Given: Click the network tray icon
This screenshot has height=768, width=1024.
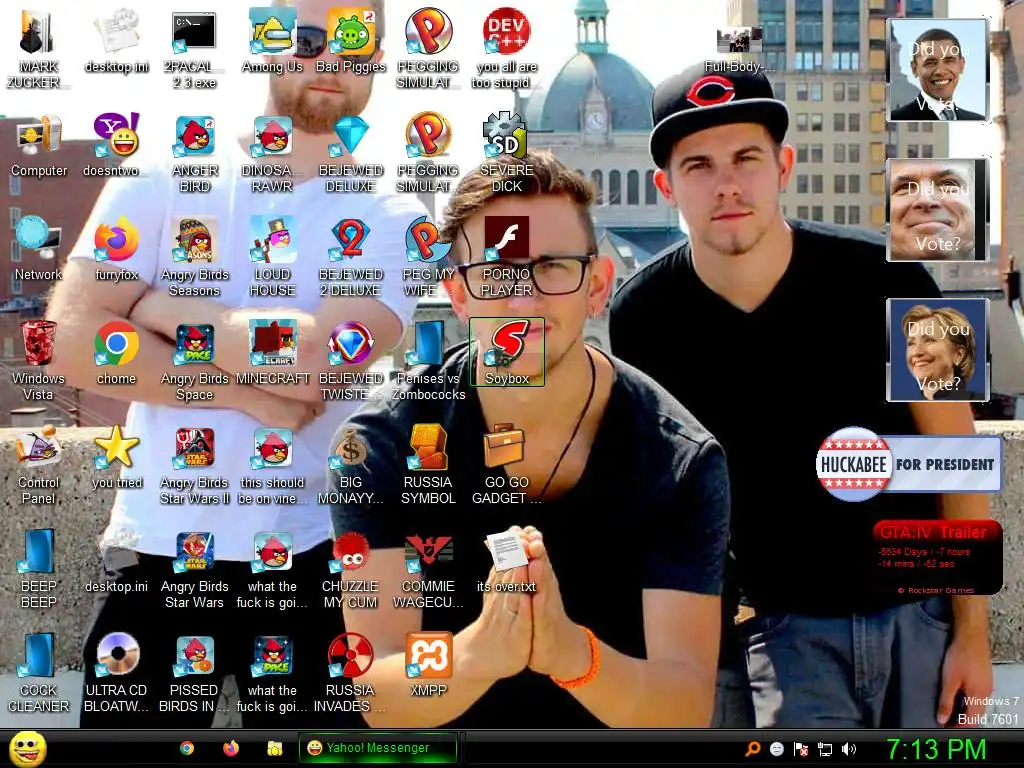Looking at the screenshot, I should (x=825, y=749).
